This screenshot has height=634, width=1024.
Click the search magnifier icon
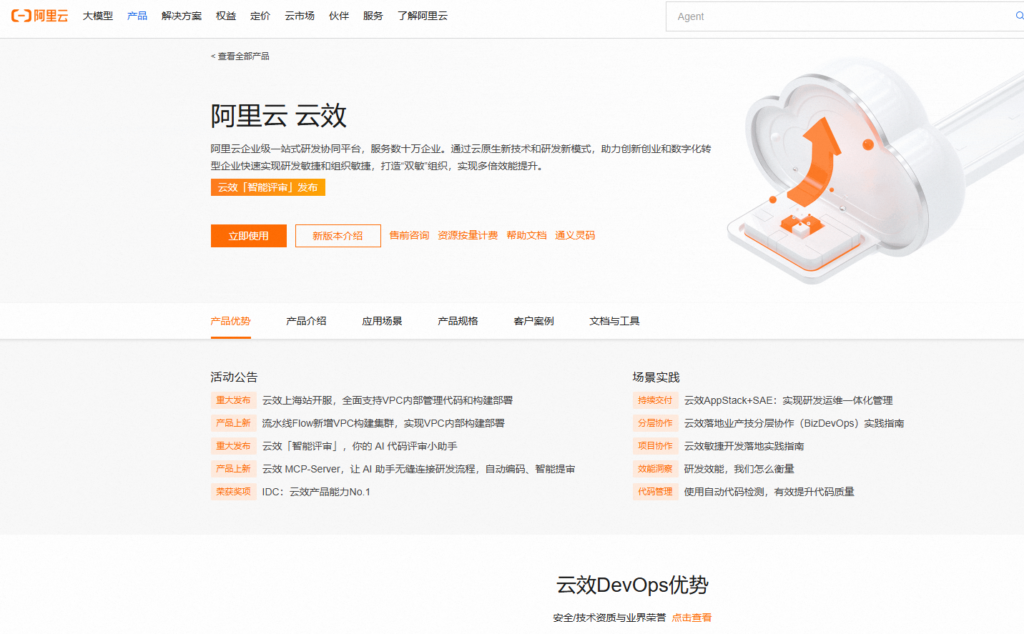click(x=1017, y=16)
